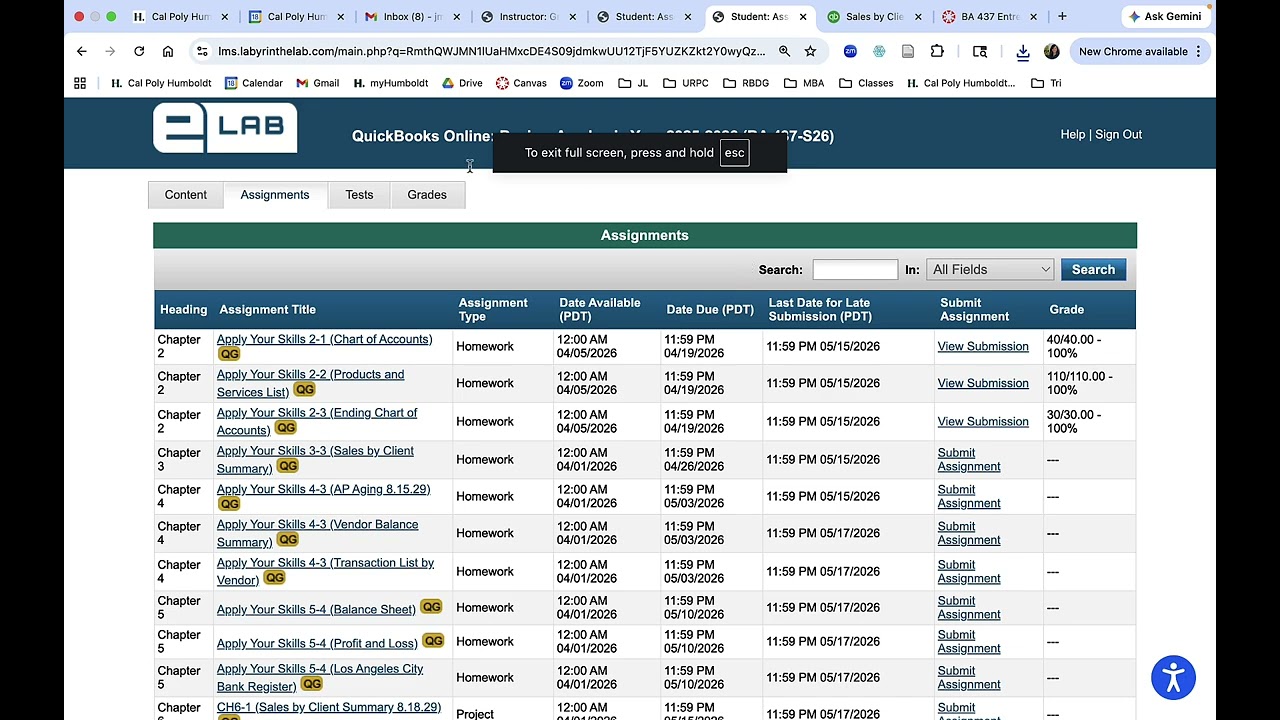The image size is (1280, 720).
Task: Open the Calendar bookmark
Action: 254,83
